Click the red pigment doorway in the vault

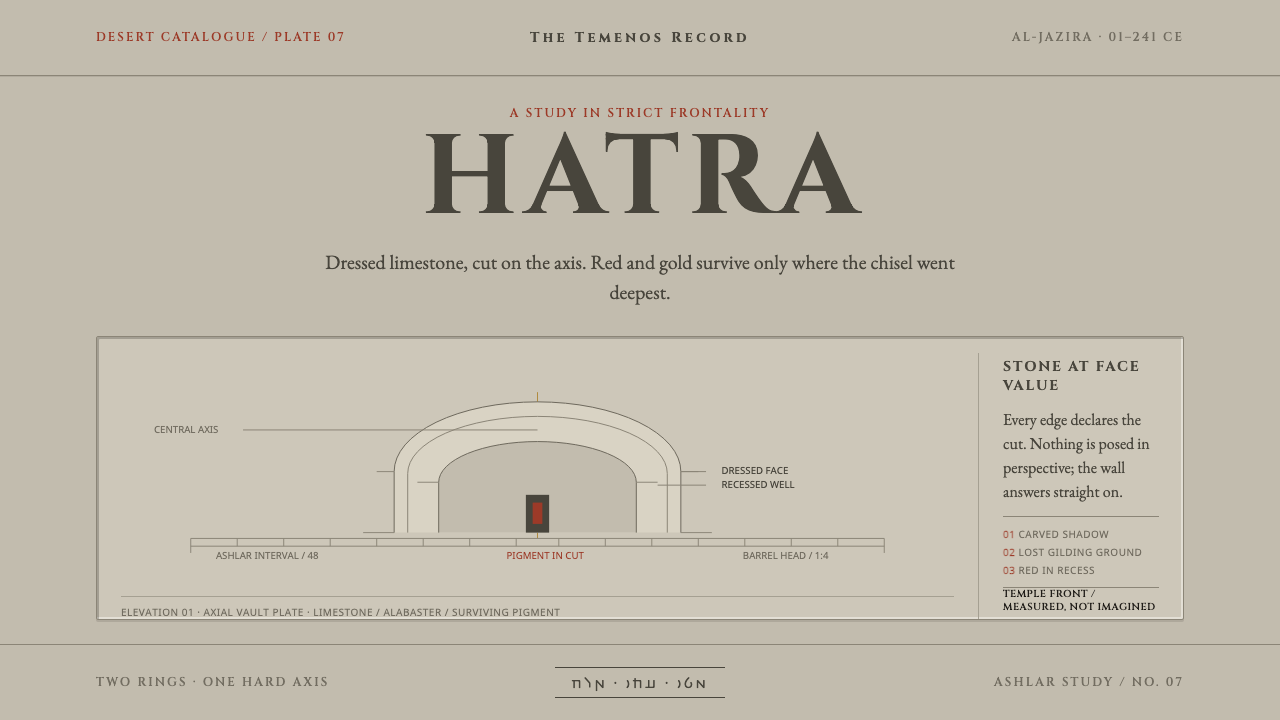click(537, 513)
